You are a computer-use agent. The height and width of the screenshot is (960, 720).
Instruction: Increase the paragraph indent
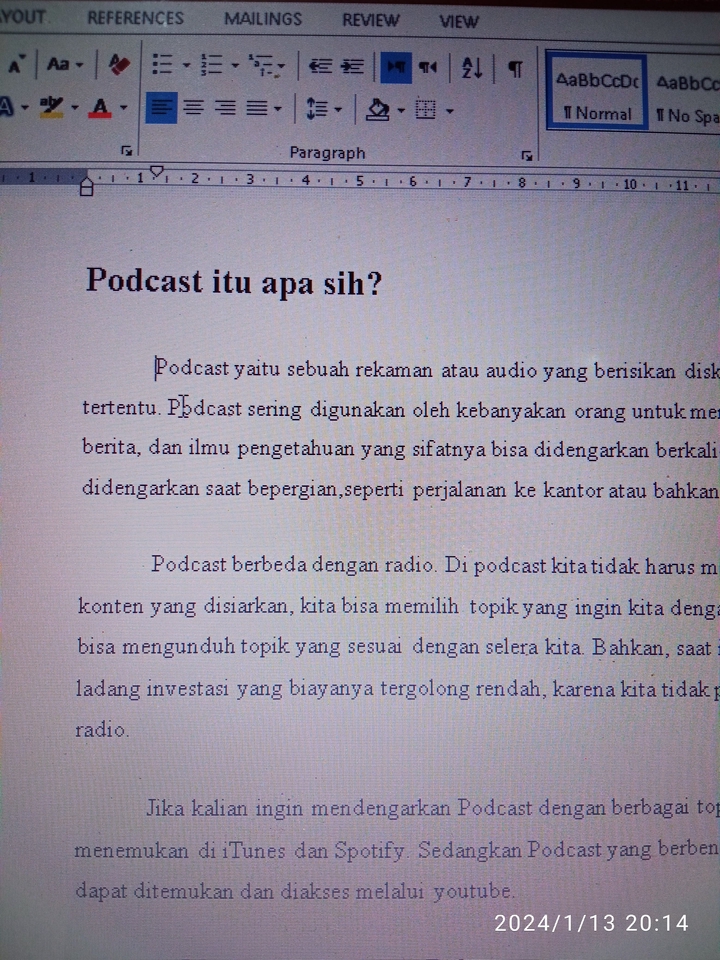352,66
